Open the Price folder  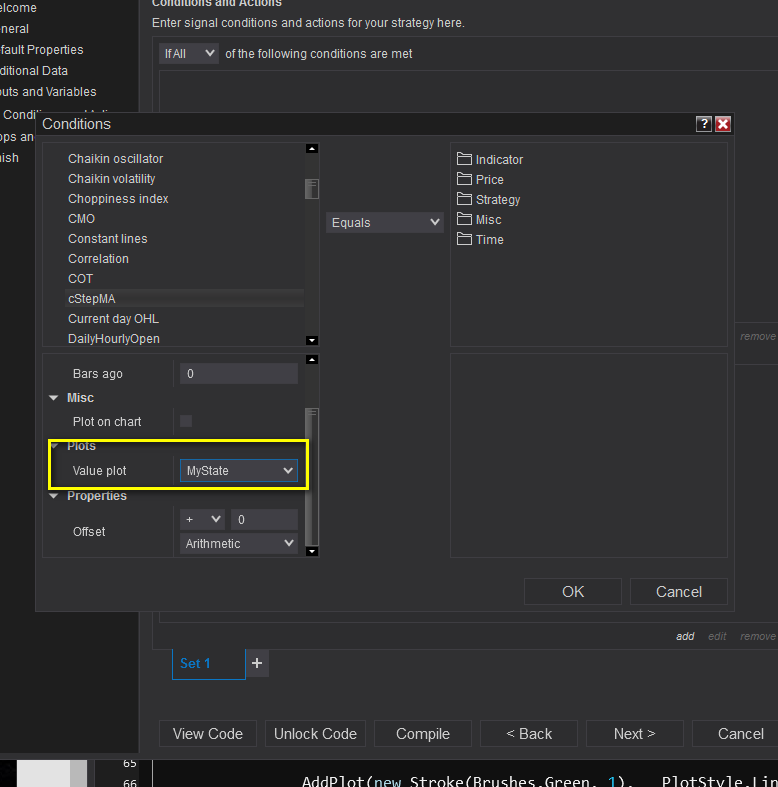click(480, 180)
